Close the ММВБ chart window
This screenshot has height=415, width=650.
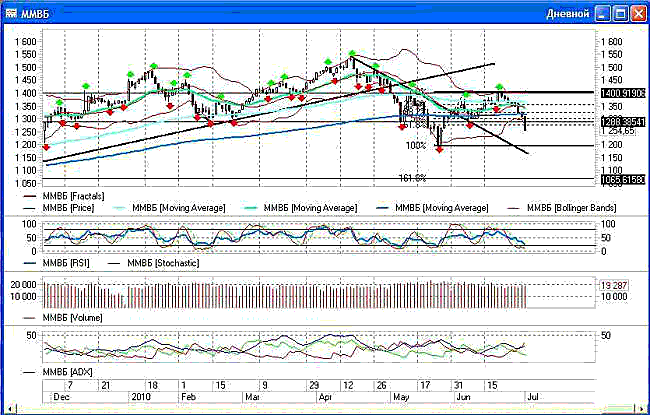pos(638,14)
